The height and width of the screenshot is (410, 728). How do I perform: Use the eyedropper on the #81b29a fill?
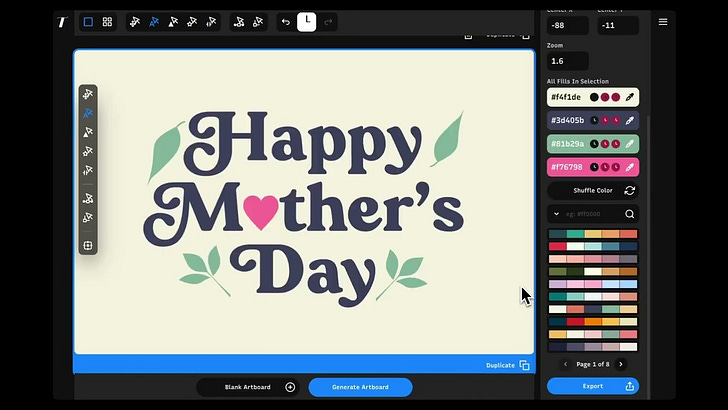pos(630,144)
